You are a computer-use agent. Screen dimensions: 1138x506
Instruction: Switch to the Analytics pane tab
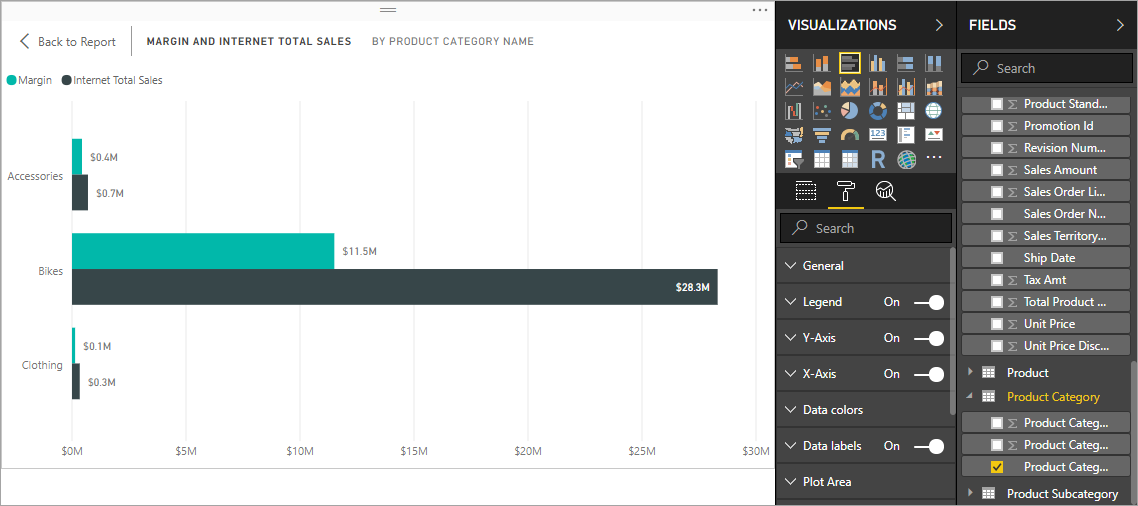(884, 192)
